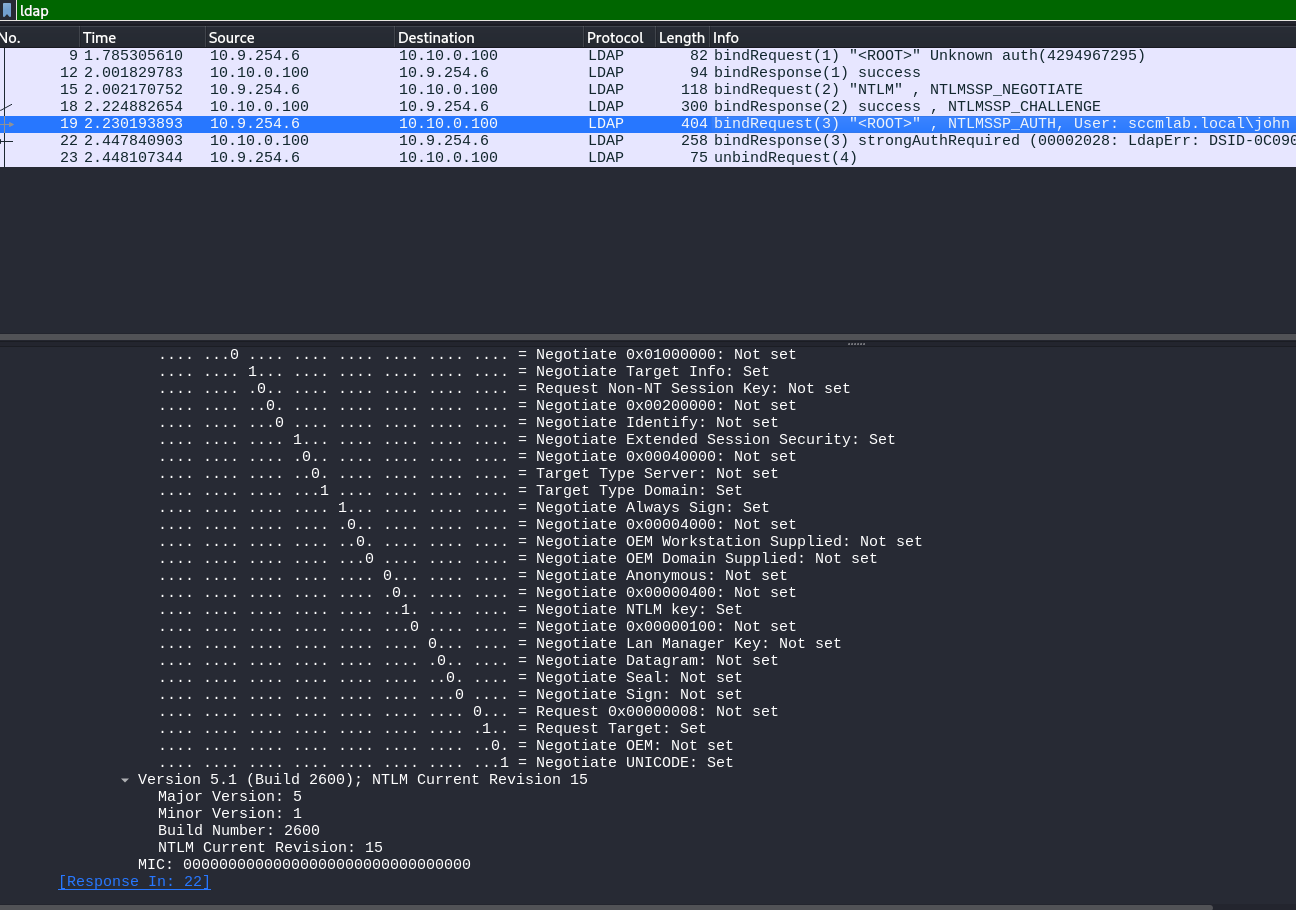Screen dimensions: 1296x910
Task: Click the splitter handle between panes
Action: point(856,343)
